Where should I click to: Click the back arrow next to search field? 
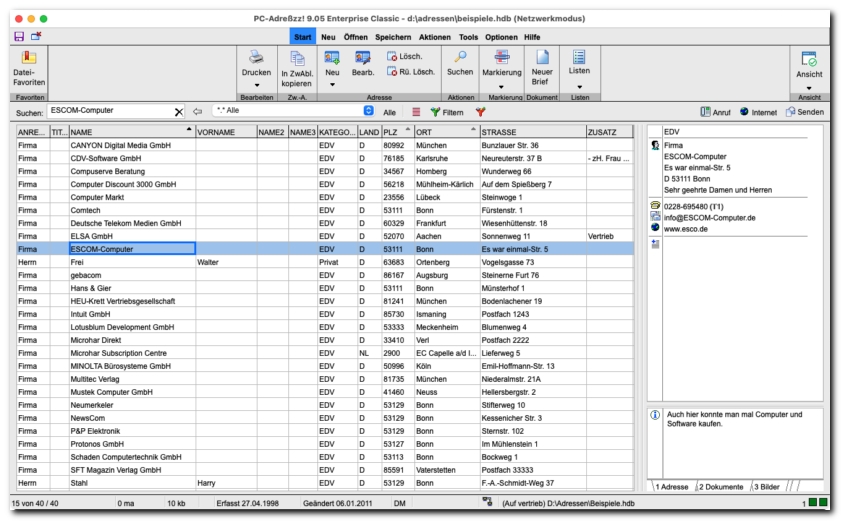(x=197, y=112)
